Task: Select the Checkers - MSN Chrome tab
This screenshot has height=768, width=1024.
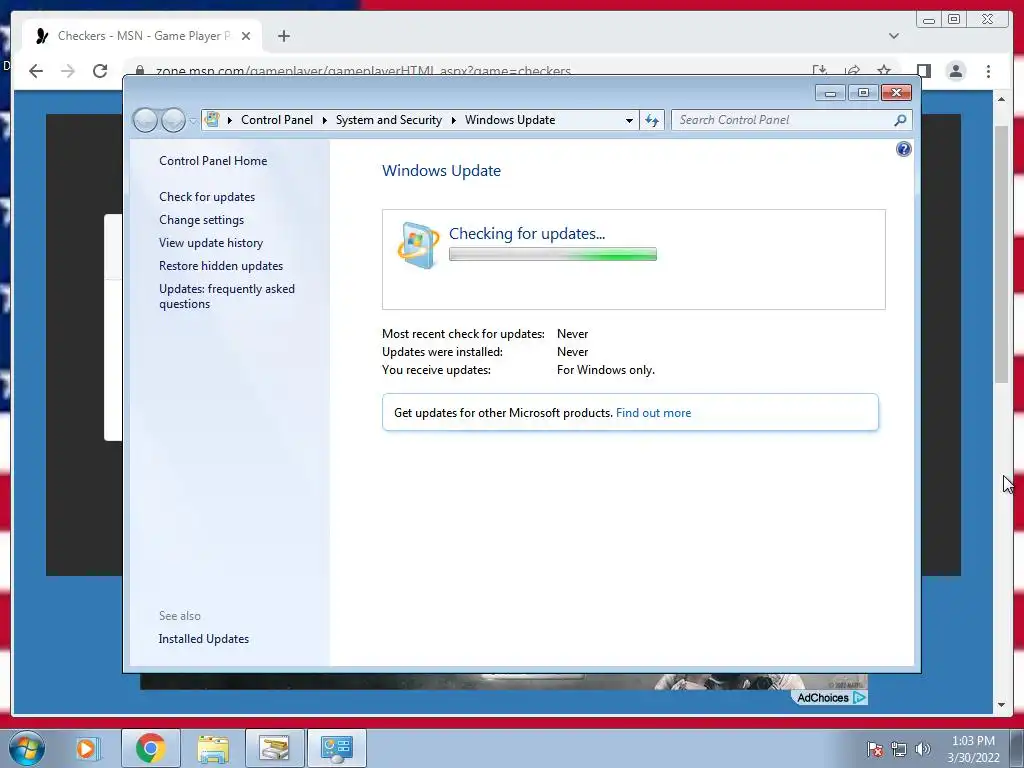Action: tap(142, 36)
